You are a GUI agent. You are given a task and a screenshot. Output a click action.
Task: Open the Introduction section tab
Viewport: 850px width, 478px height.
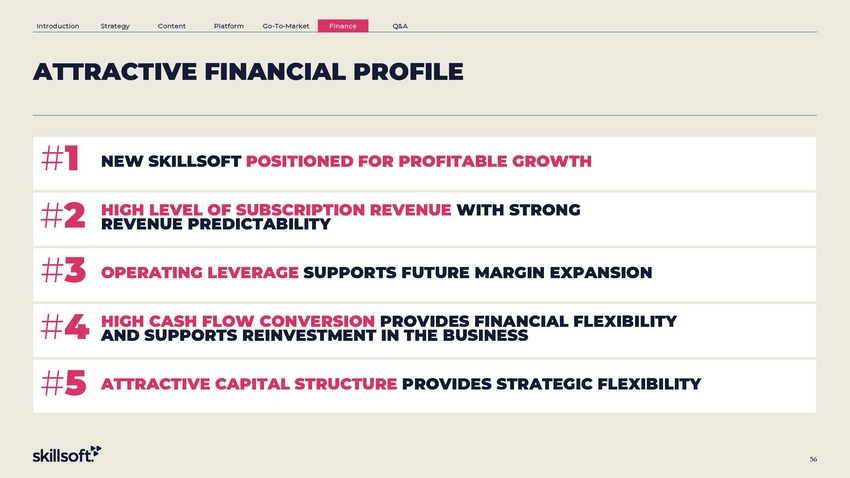pos(57,26)
